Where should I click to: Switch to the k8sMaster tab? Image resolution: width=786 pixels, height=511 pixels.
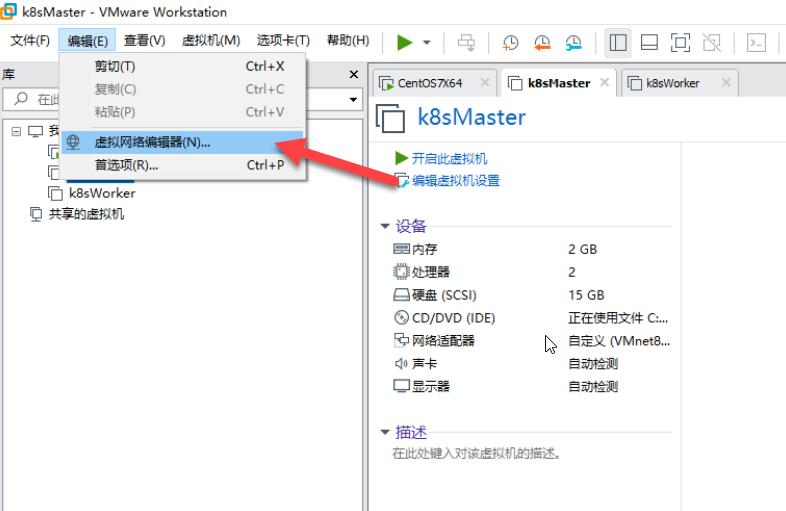[x=558, y=83]
